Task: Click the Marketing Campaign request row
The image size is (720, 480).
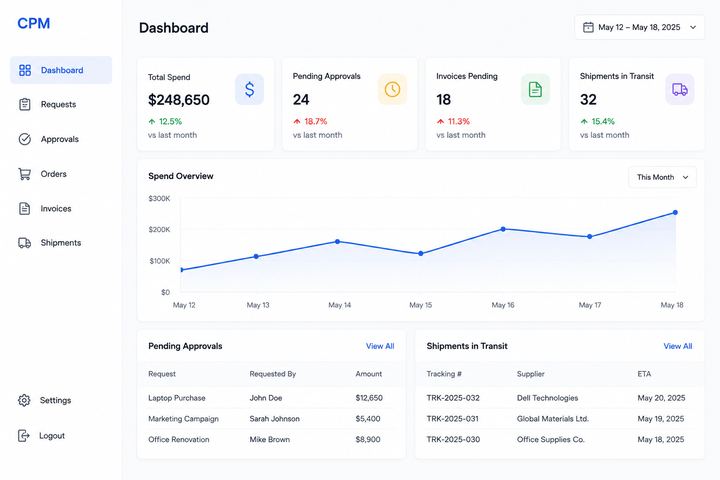Action: pos(271,418)
